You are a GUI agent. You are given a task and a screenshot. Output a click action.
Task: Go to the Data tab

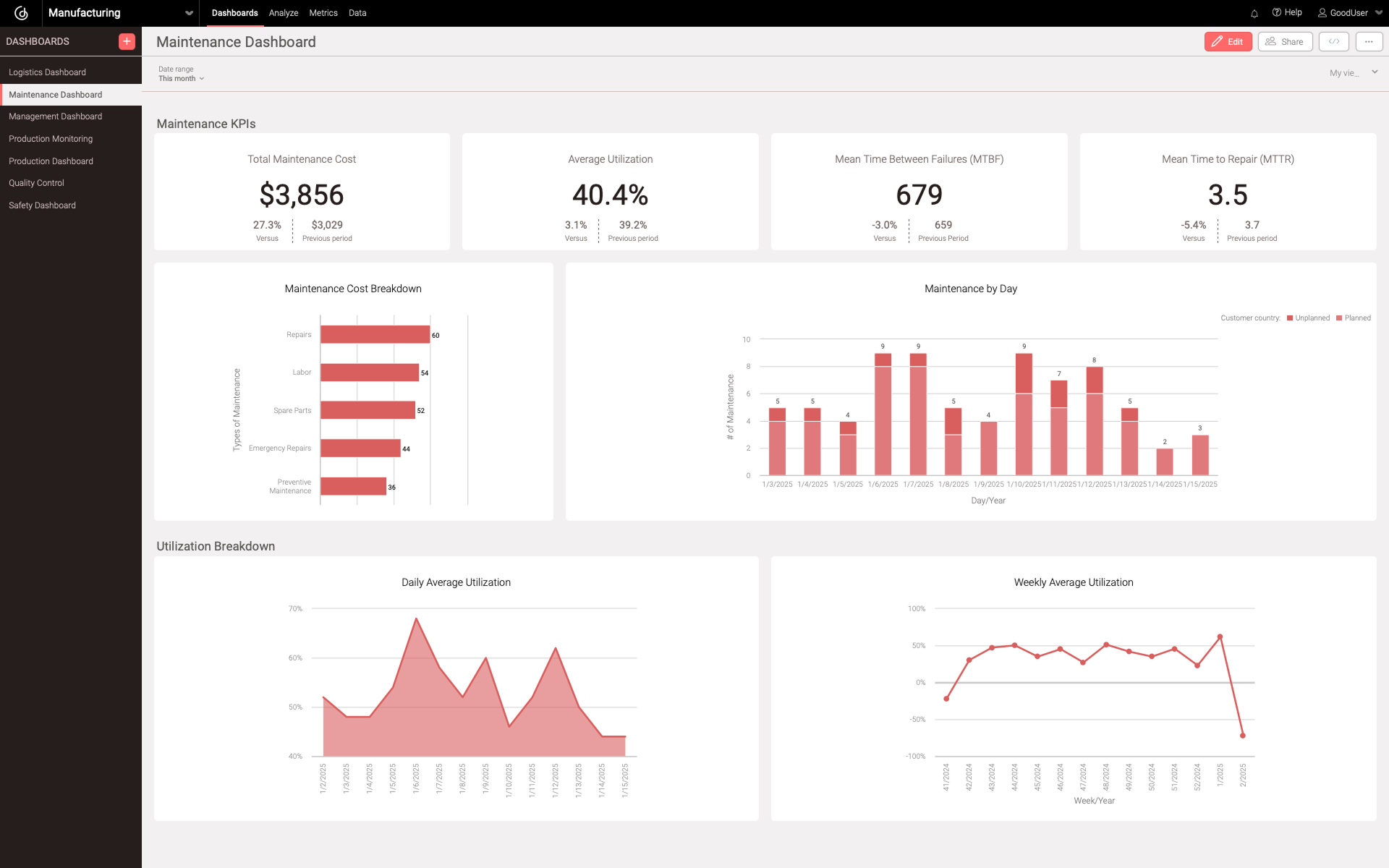coord(357,12)
